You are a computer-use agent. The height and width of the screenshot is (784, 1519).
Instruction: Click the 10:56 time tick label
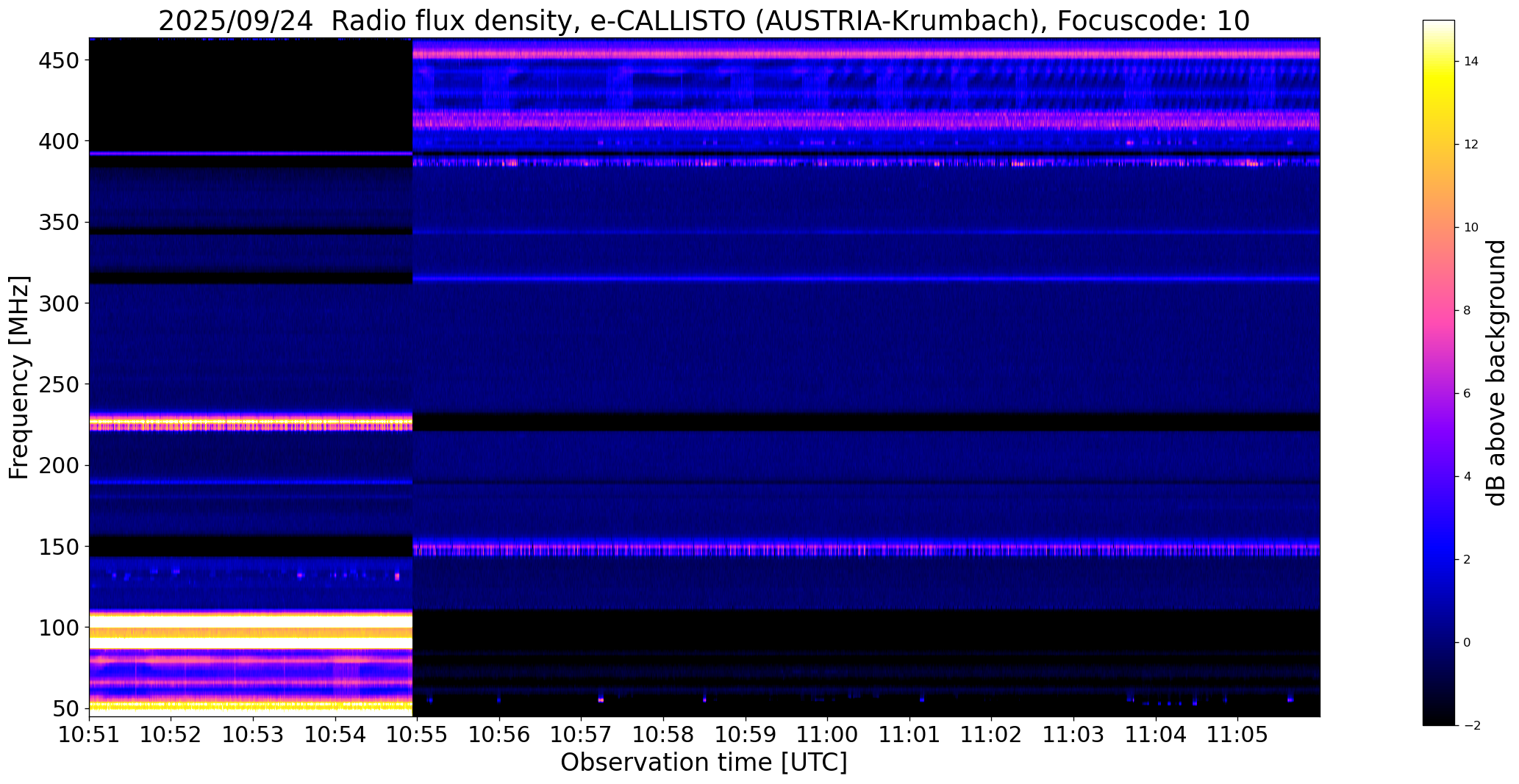[x=499, y=735]
